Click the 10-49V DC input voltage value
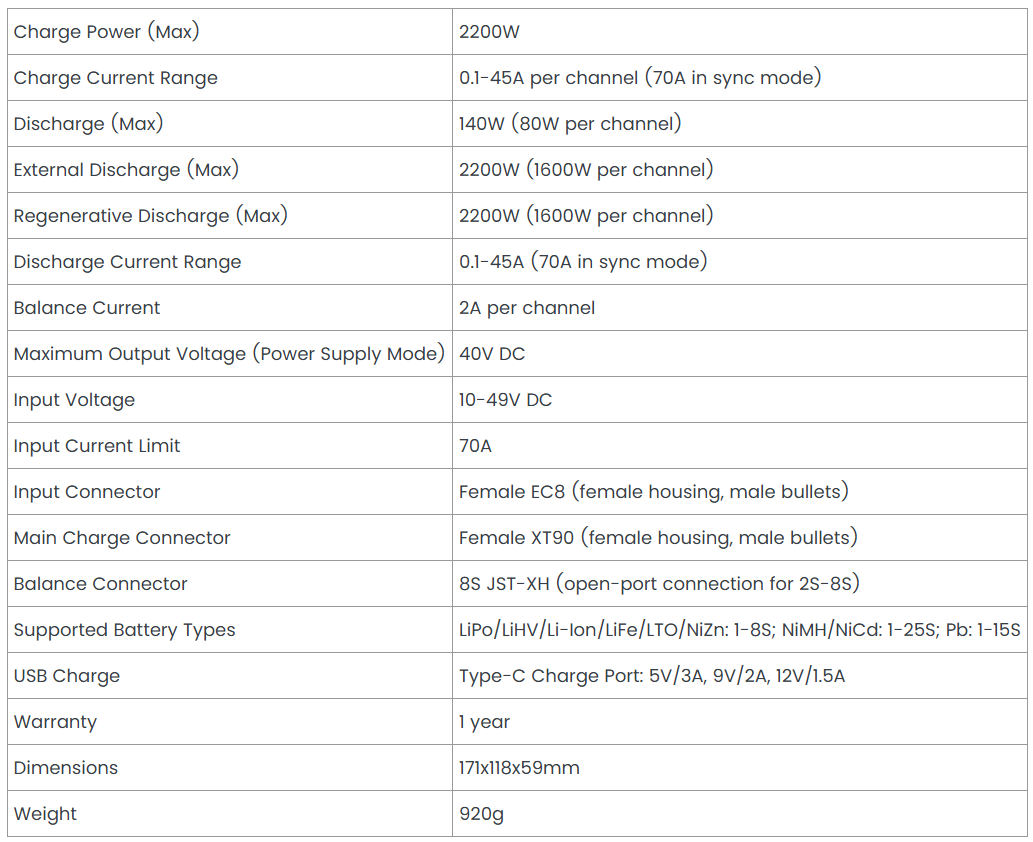 pos(505,400)
